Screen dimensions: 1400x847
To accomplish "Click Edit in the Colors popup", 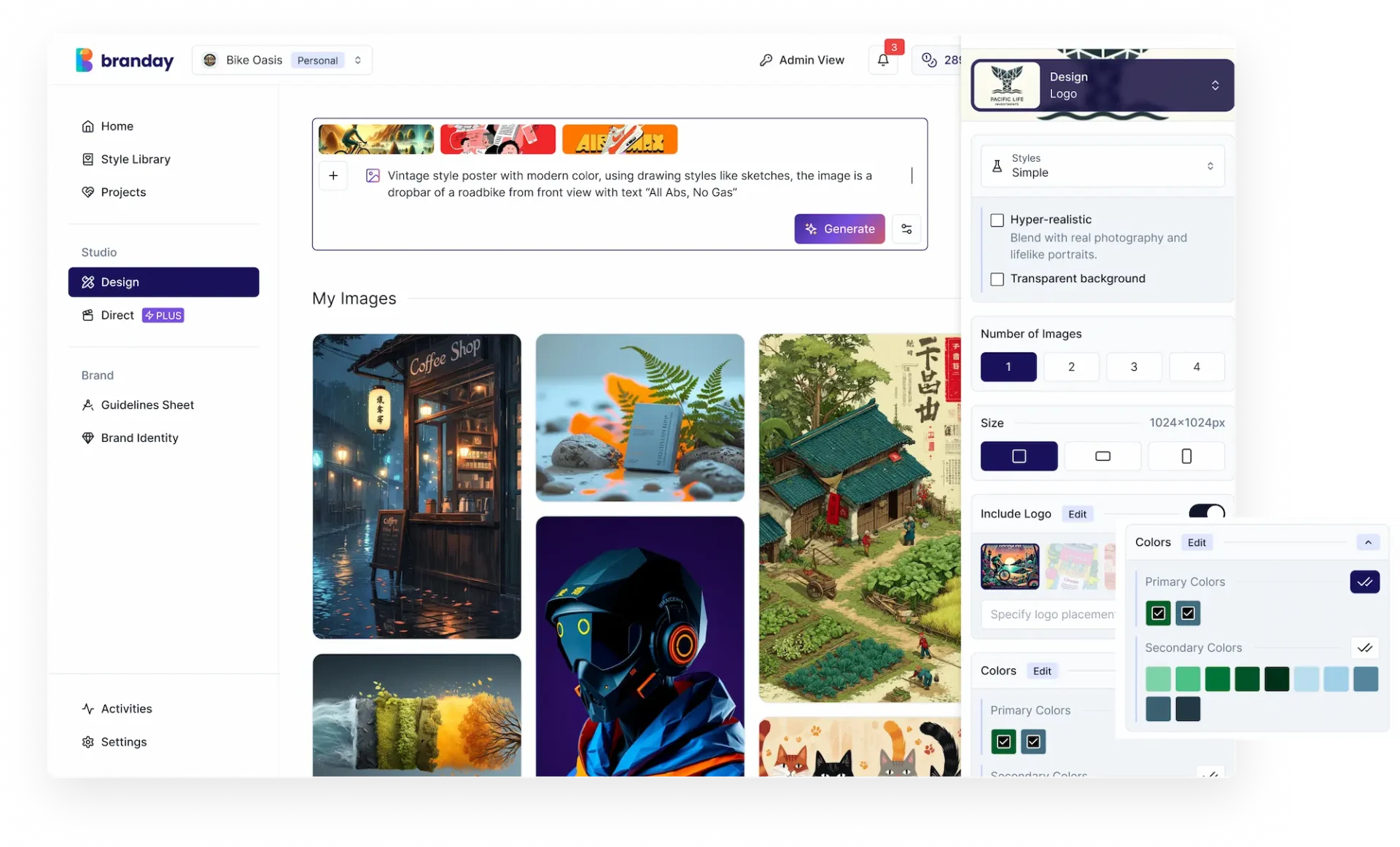I will [x=1197, y=542].
